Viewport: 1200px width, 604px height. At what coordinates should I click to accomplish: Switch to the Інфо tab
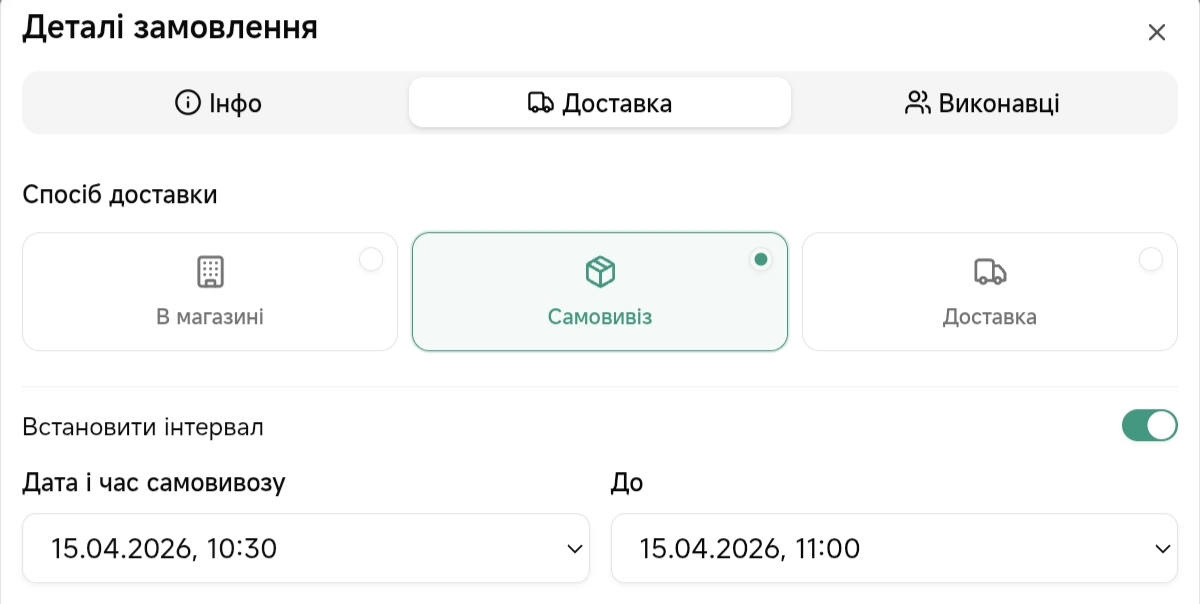(x=218, y=103)
